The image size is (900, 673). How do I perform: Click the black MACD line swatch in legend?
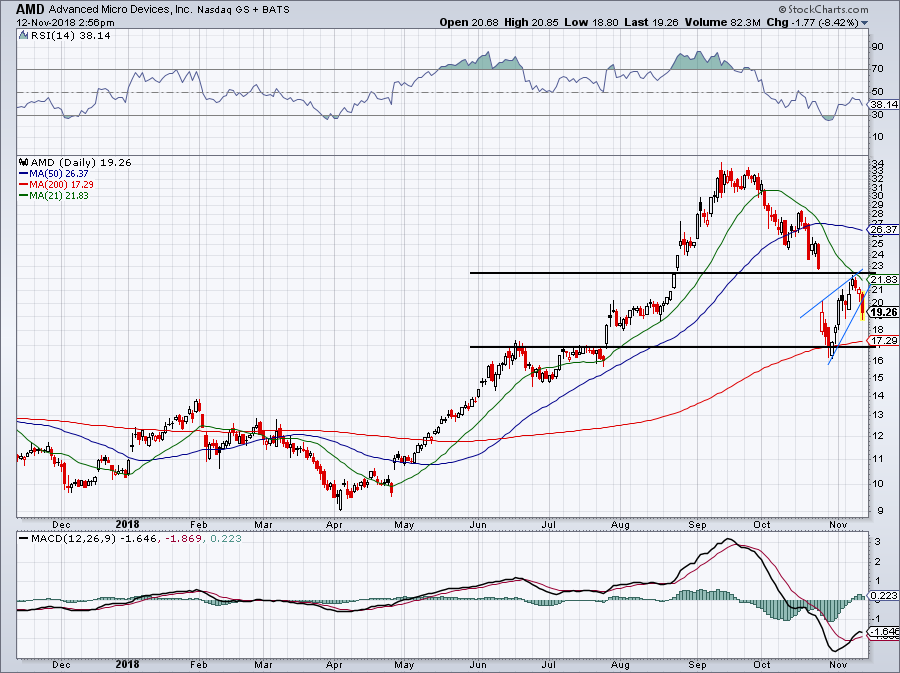pos(24,539)
